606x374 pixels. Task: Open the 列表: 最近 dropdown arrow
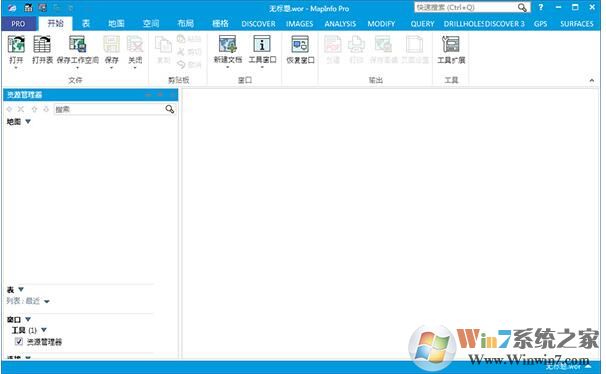(47, 301)
